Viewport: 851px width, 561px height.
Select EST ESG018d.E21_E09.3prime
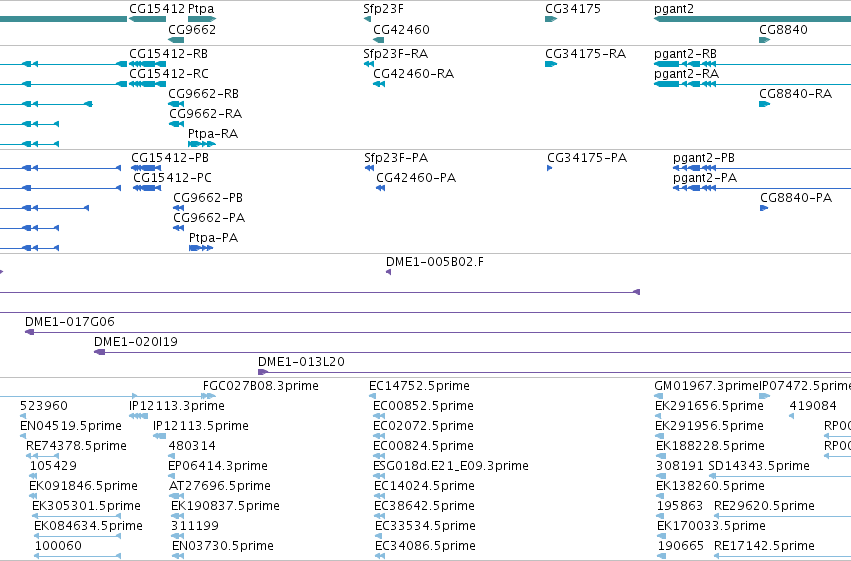coord(451,467)
